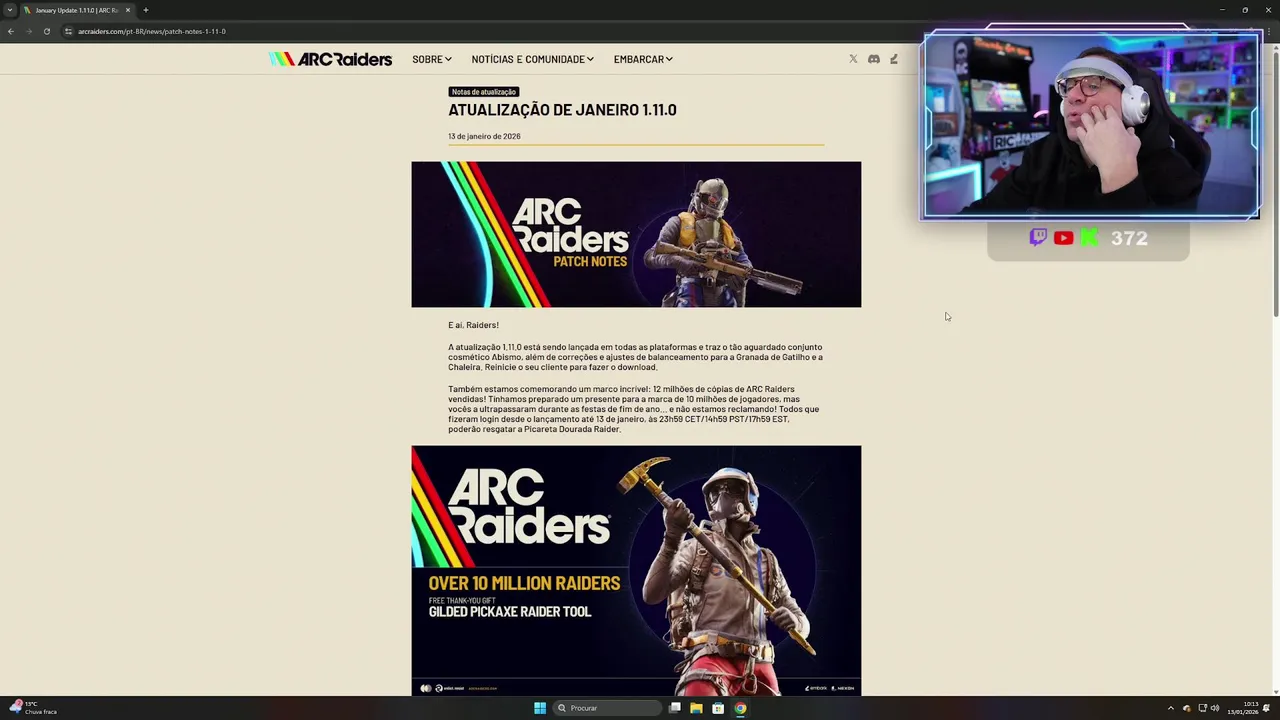Open the network icon in system tray
The image size is (1280, 720).
pyautogui.click(x=1202, y=708)
